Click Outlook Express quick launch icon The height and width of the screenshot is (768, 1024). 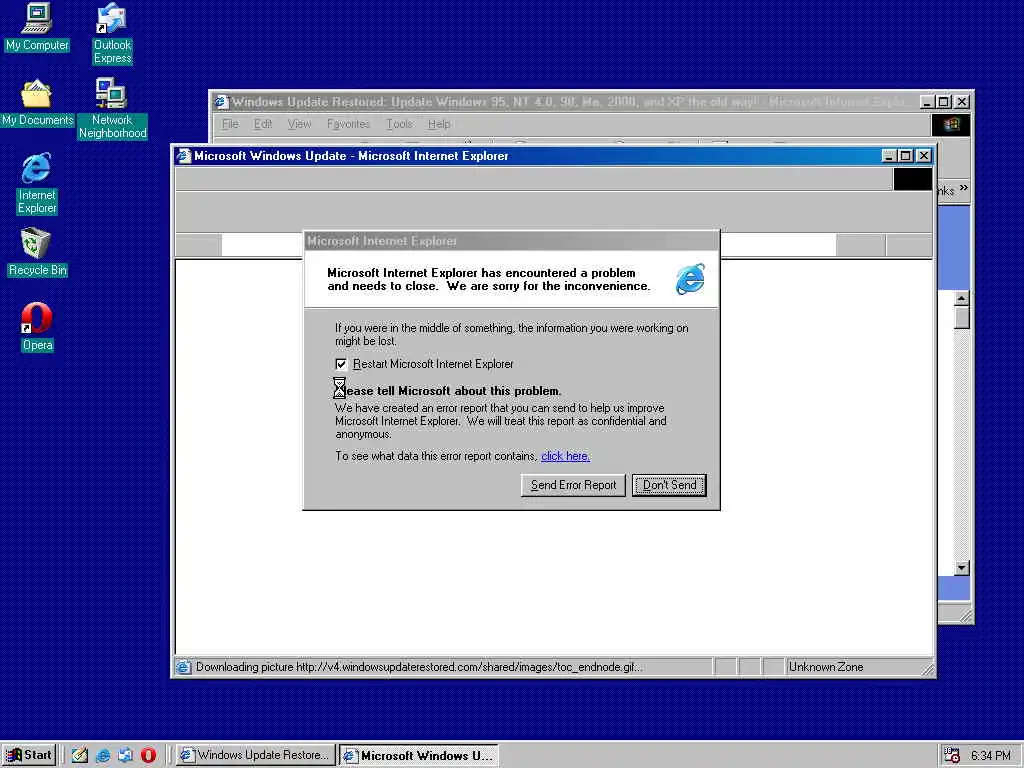click(125, 756)
